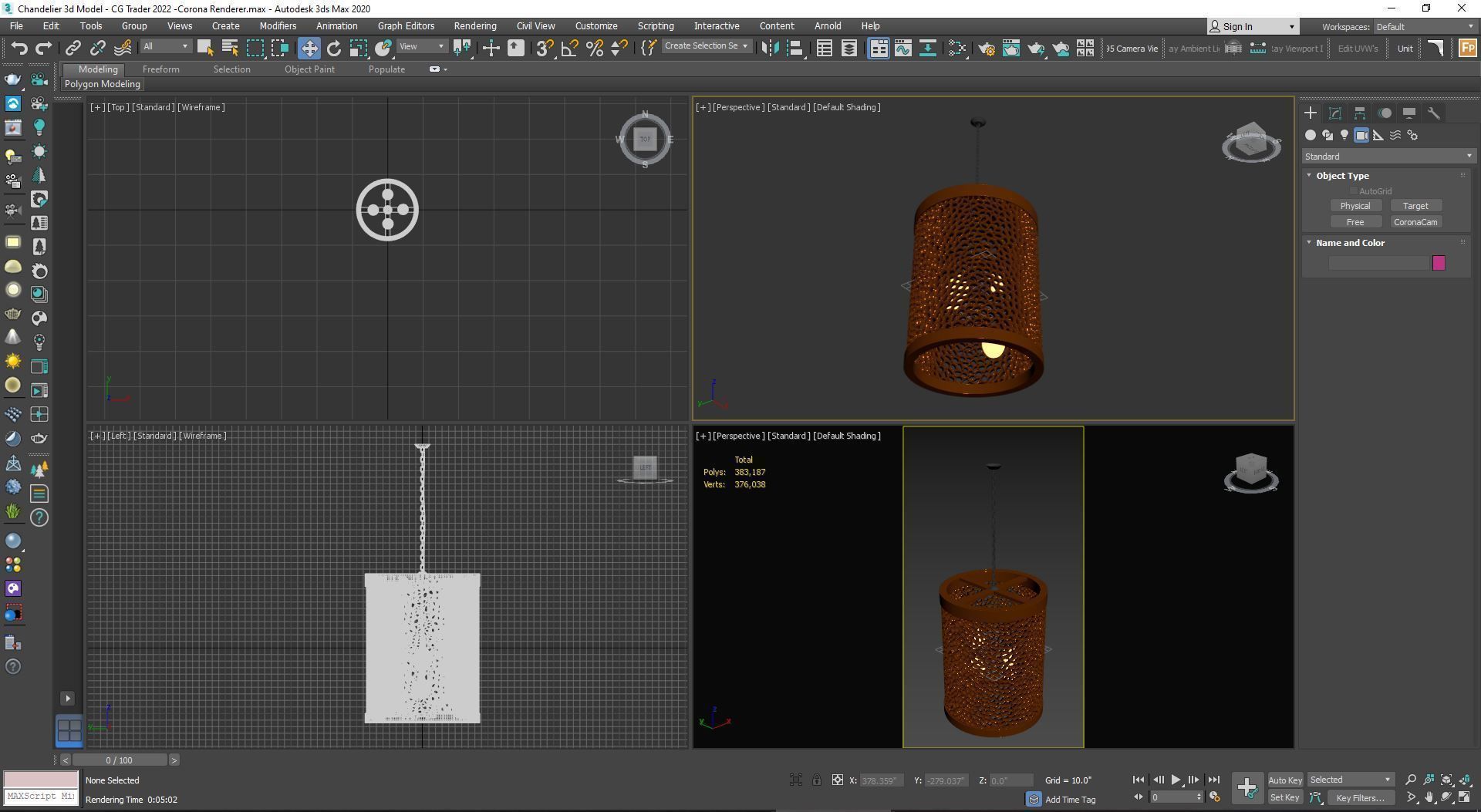This screenshot has height=812, width=1481.
Task: Switch to the Freeform ribbon tab
Action: [161, 69]
